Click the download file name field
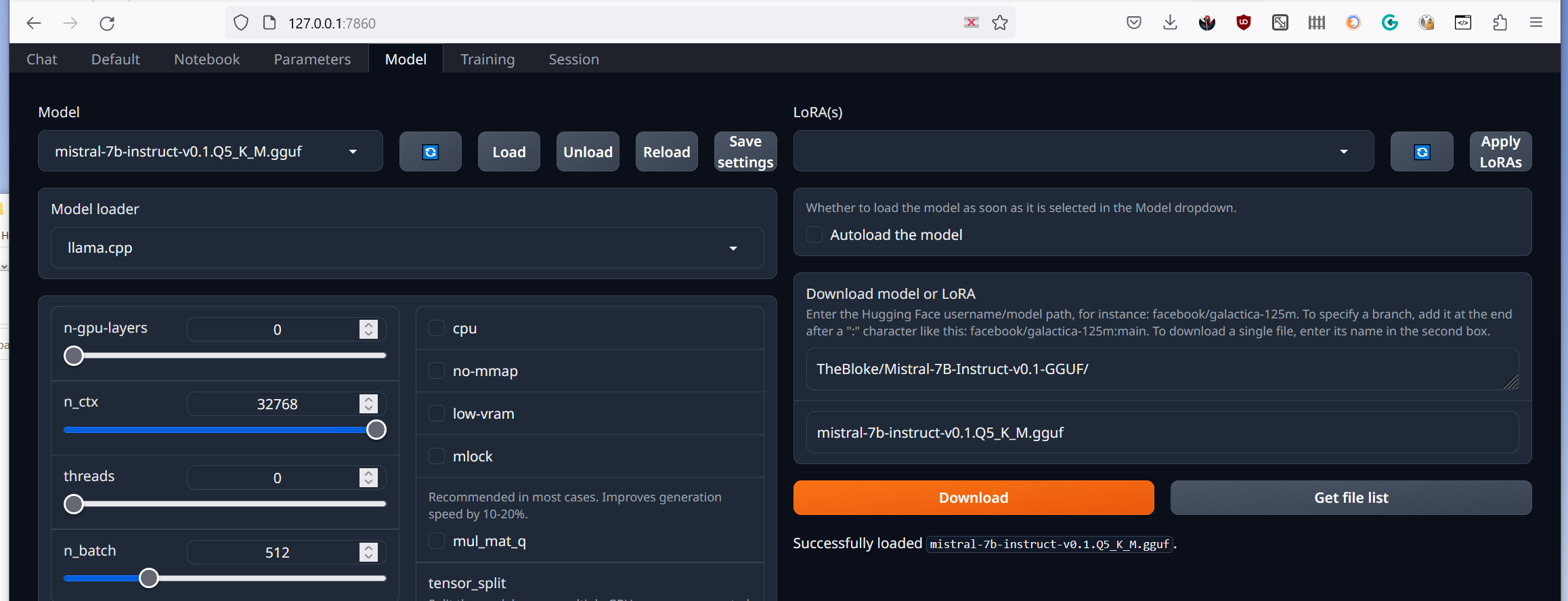Image resolution: width=1568 pixels, height=601 pixels. 1162,433
